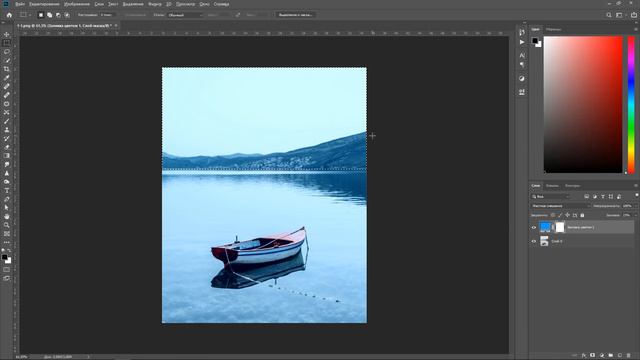Select the Rectangular Marquee tool in toolbox
The image size is (640, 360).
7,43
